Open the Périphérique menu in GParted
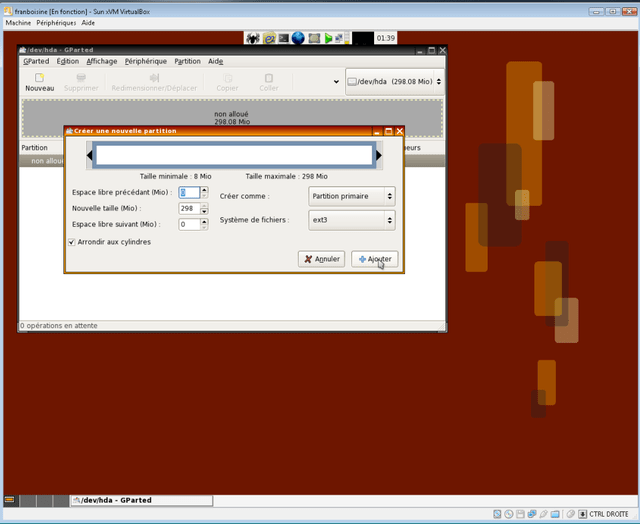 coord(146,61)
